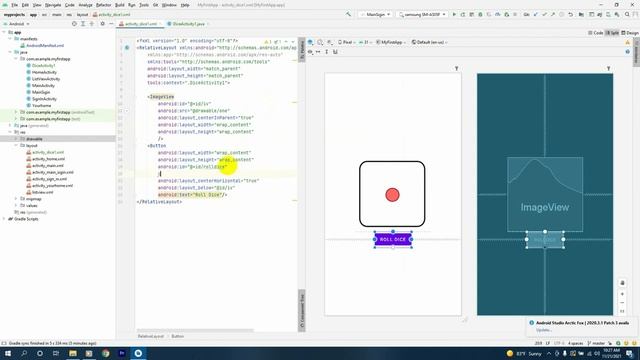This screenshot has width=640, height=360.
Task: Click the Button breadcrumb below the editor
Action: point(178,336)
